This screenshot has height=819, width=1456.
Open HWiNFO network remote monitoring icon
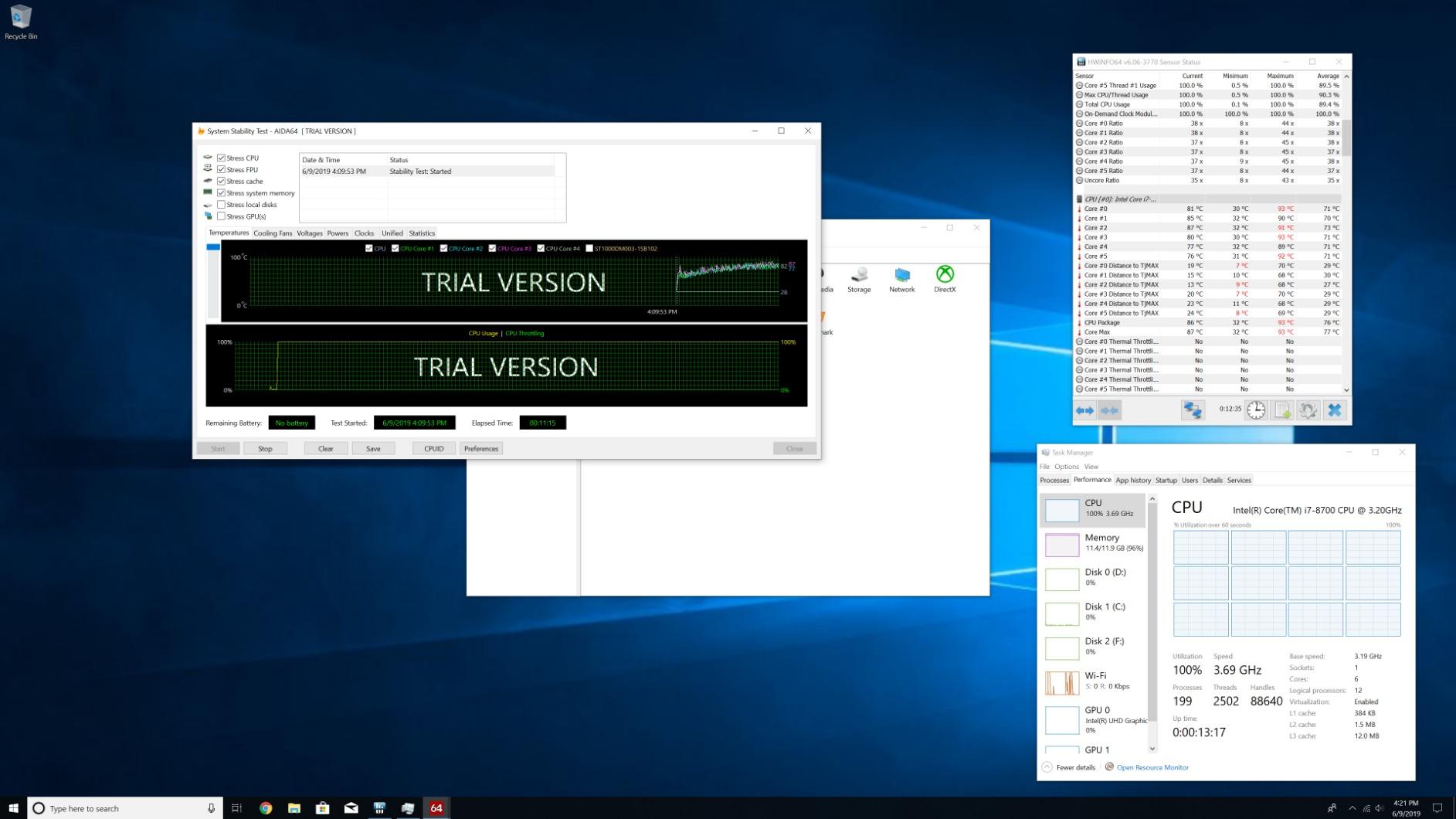pos(1193,410)
